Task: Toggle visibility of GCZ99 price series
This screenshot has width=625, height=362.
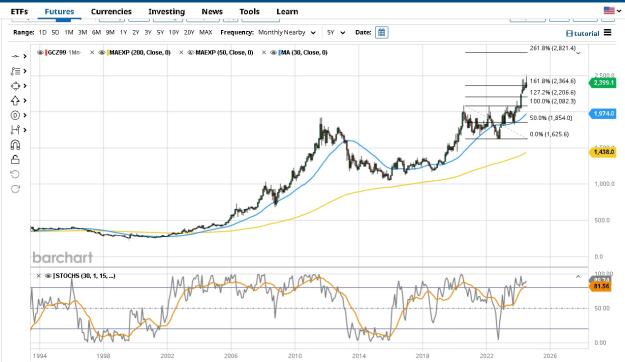Action: [x=40, y=52]
